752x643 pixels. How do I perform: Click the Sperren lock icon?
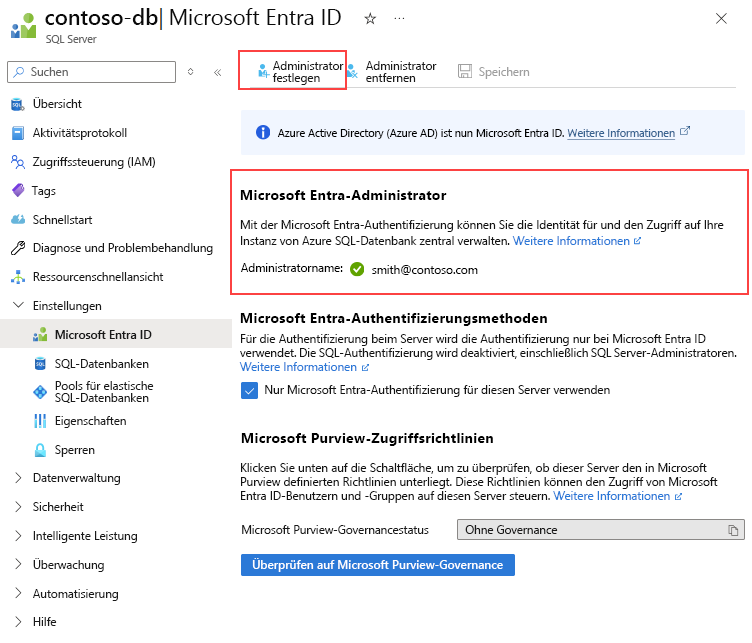(x=40, y=450)
